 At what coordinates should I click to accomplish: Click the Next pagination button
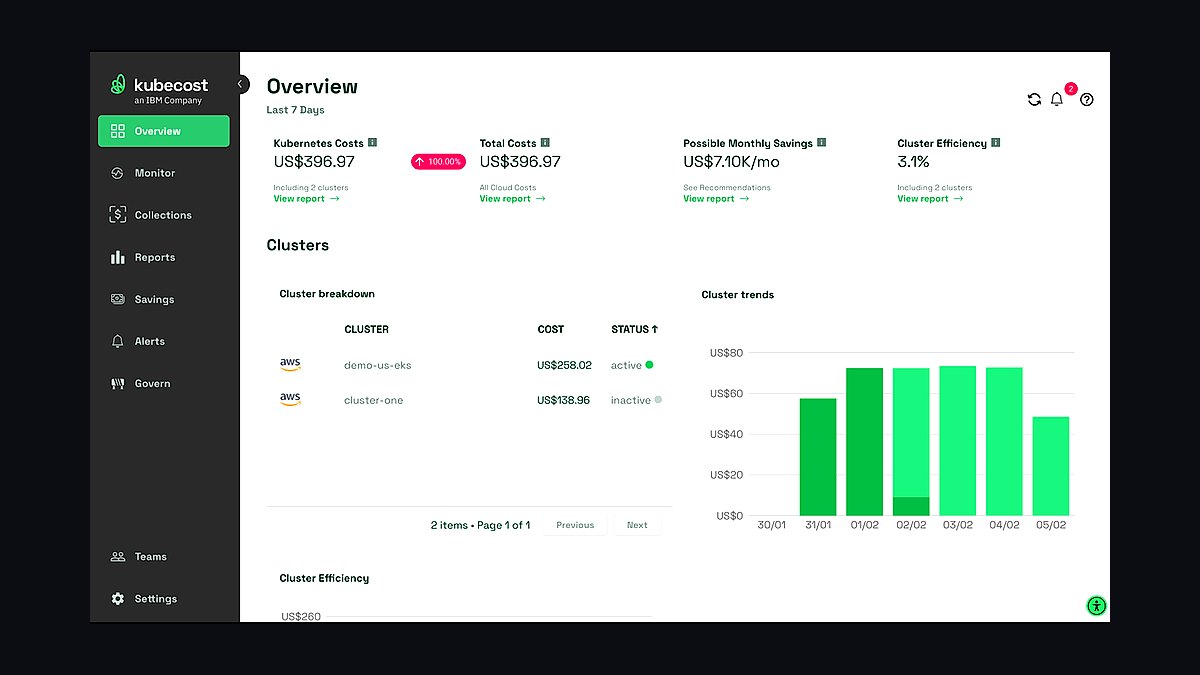click(637, 525)
